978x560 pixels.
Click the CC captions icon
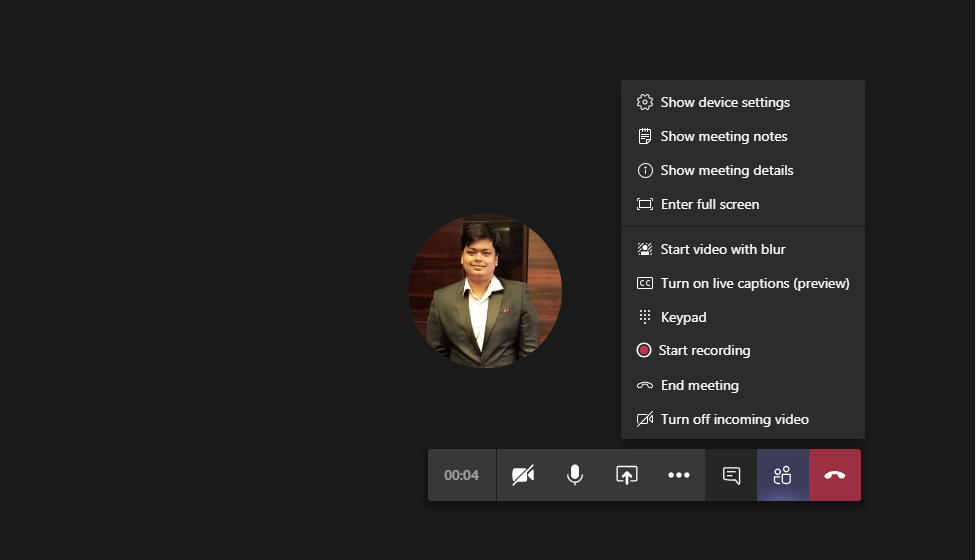[644, 283]
